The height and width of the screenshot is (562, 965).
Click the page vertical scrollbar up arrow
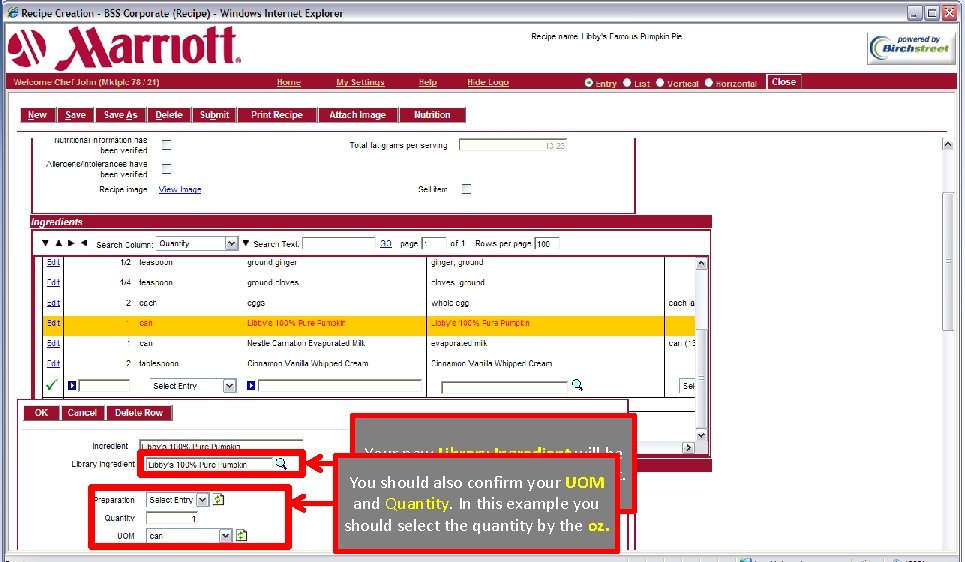pos(948,144)
